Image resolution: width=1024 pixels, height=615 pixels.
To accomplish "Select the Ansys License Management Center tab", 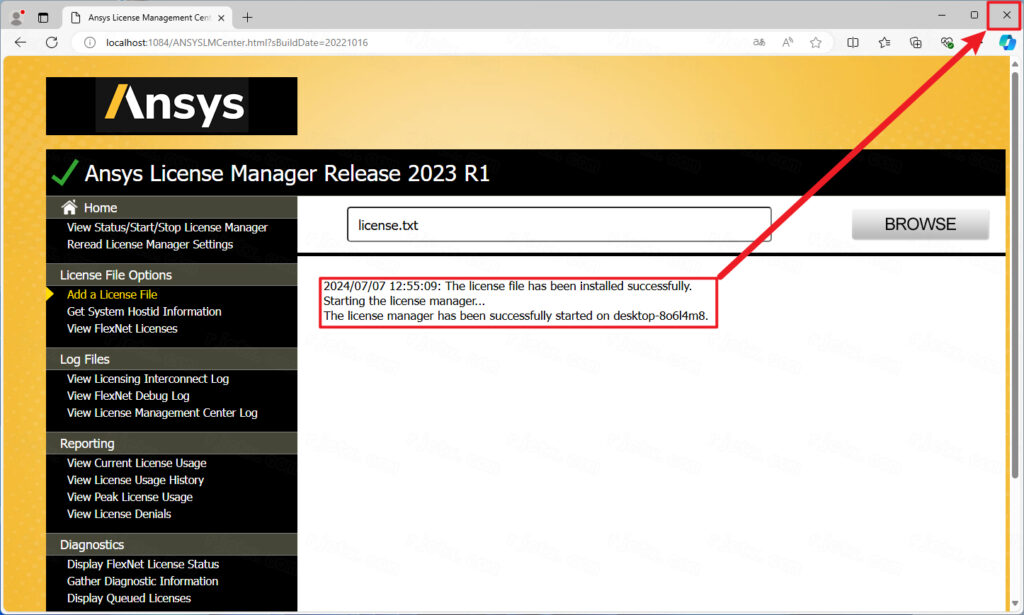I will point(148,18).
